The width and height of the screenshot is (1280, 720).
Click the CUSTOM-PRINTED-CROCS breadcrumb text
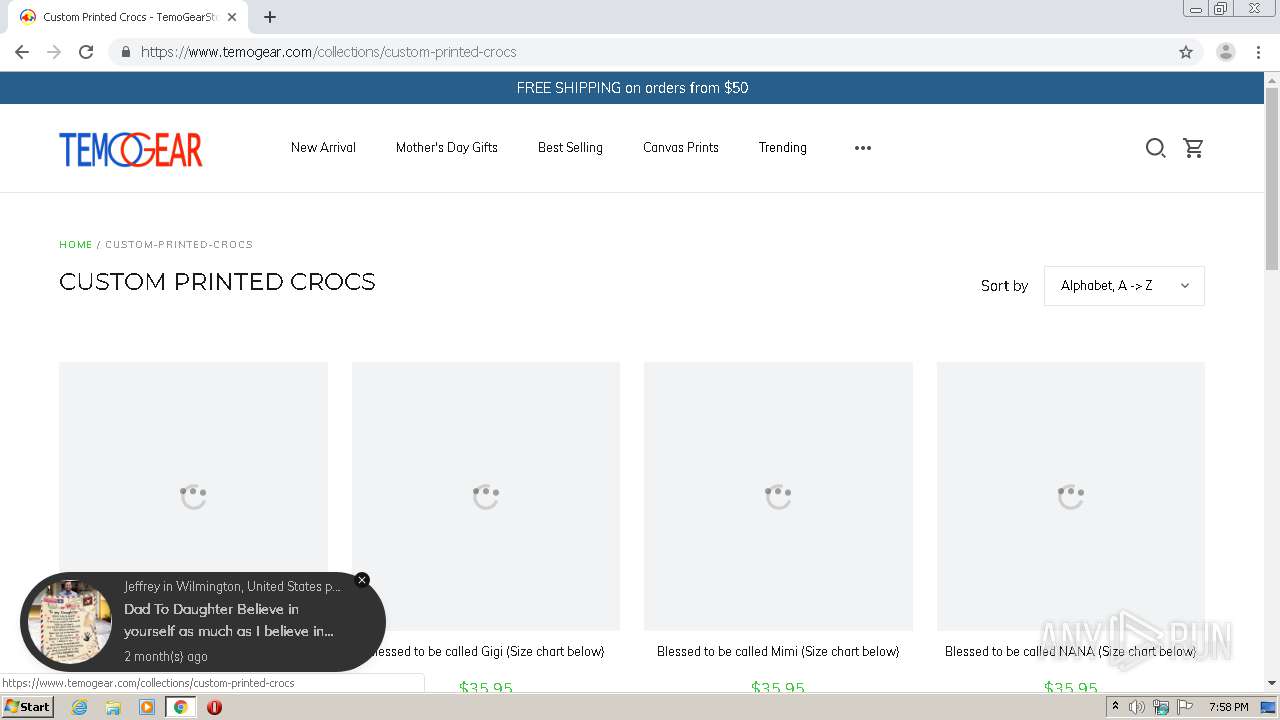coord(179,244)
